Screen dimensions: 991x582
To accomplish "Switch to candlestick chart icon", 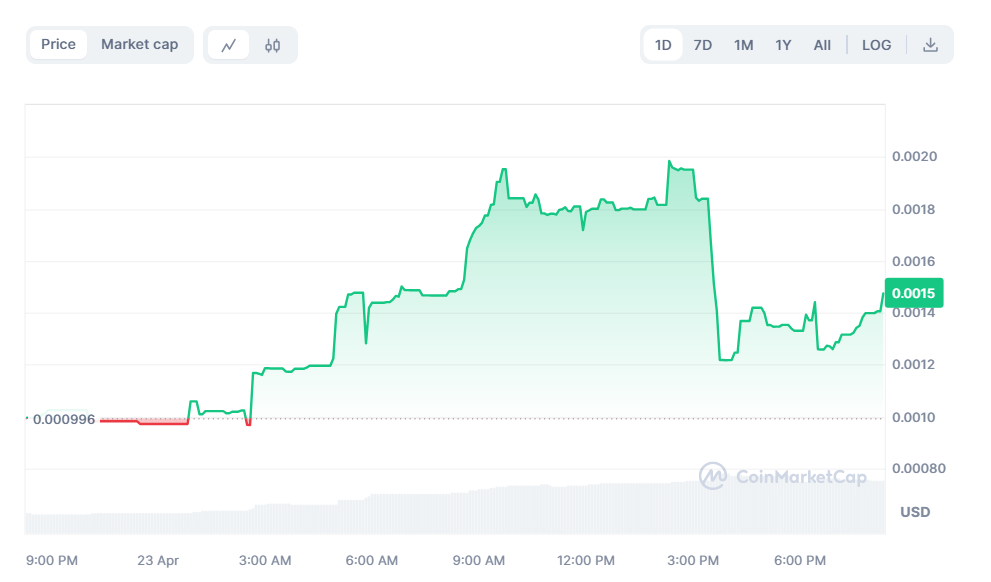I will pyautogui.click(x=272, y=45).
